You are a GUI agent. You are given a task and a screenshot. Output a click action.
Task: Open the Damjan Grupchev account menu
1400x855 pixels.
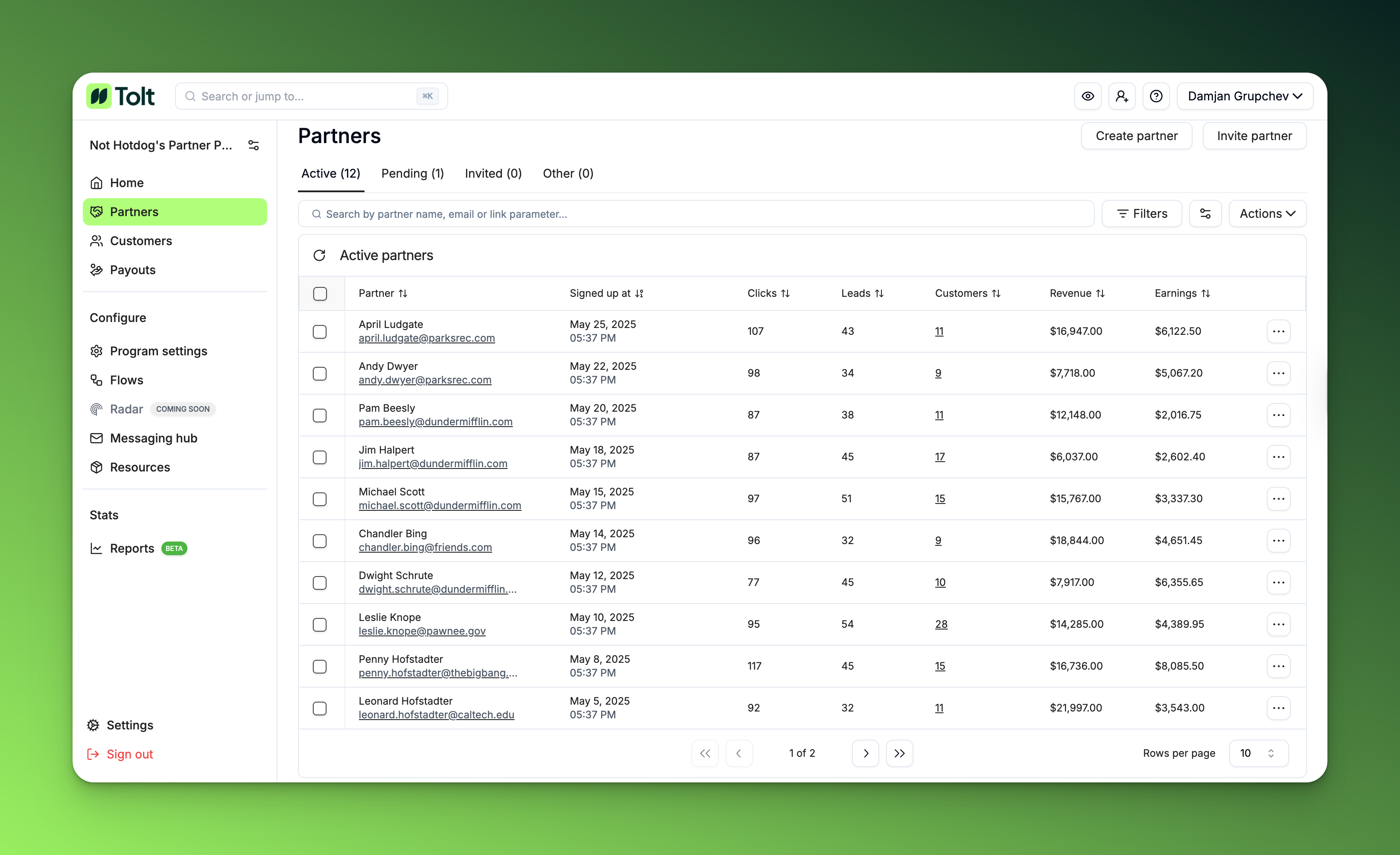(x=1244, y=96)
